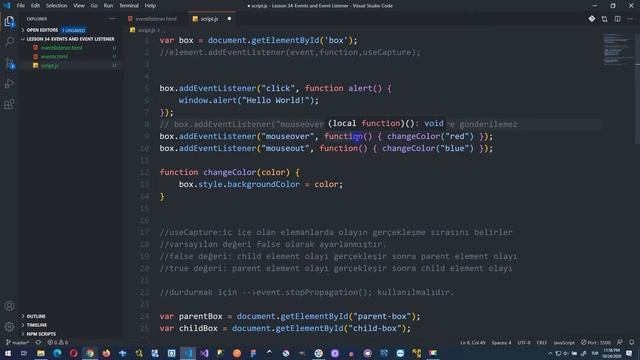Open Visual Studio purple icon in taskbar

[x=204, y=353]
